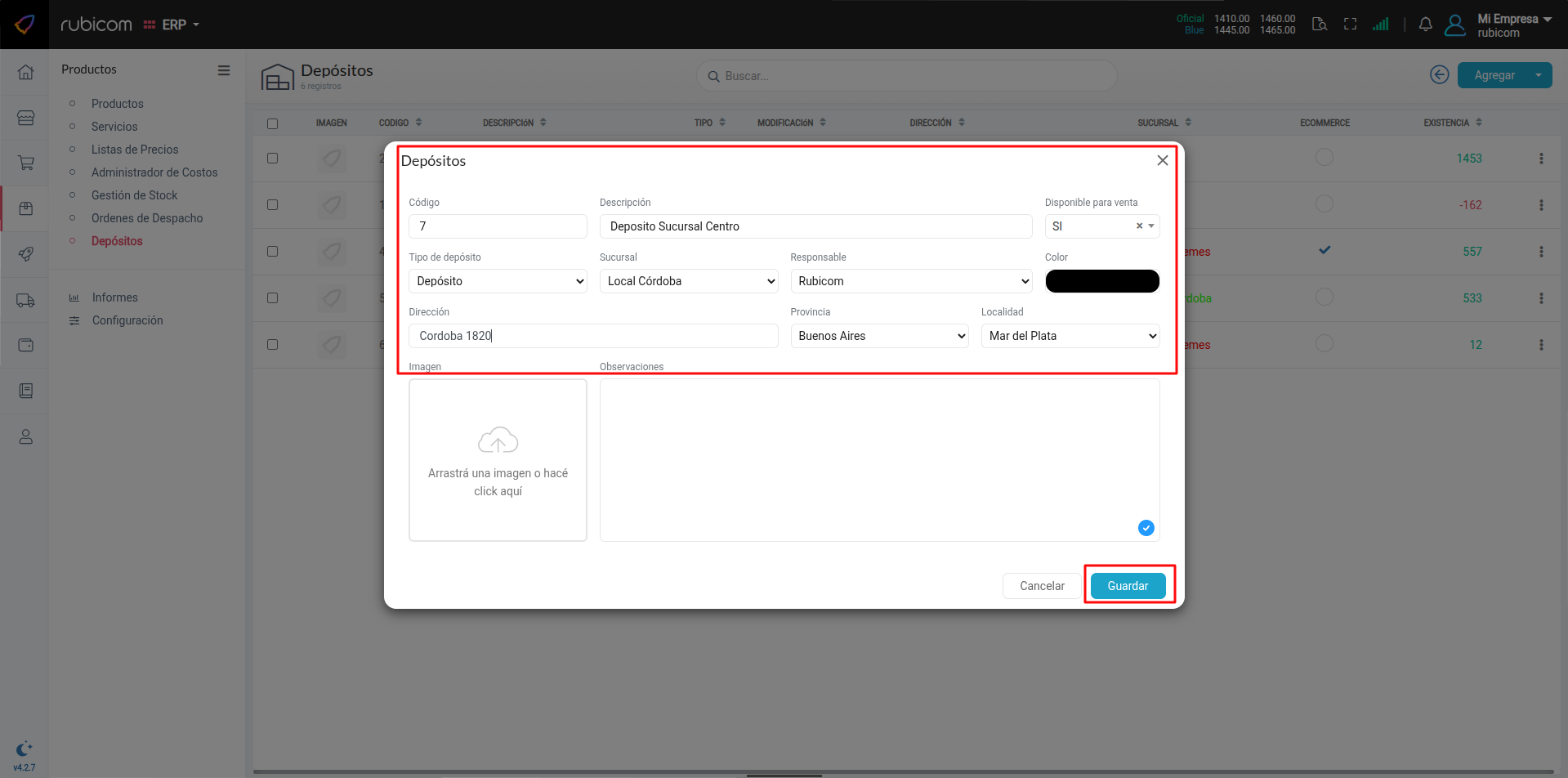Open the notifications bell icon
The width and height of the screenshot is (1568, 778).
click(x=1425, y=25)
